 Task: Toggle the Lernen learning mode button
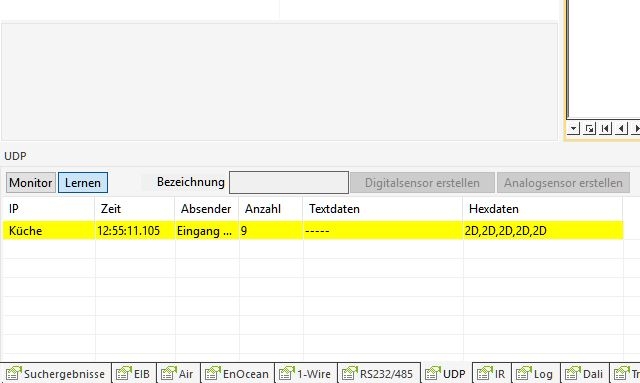pyautogui.click(x=83, y=183)
